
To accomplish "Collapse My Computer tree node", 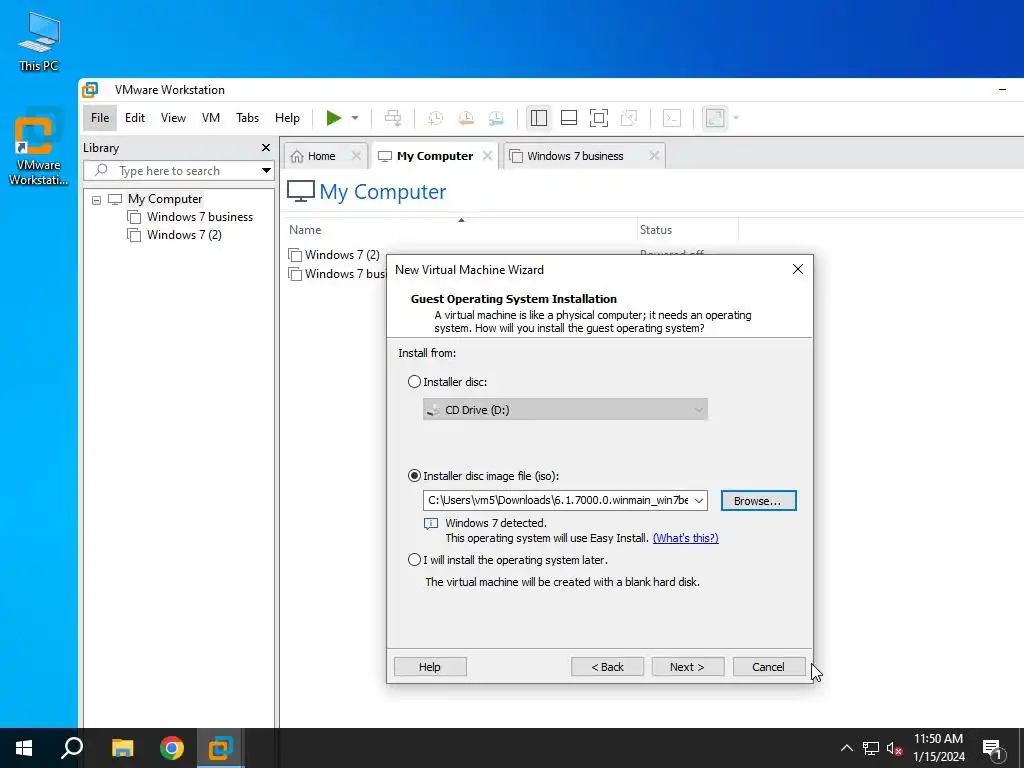I will (x=97, y=200).
